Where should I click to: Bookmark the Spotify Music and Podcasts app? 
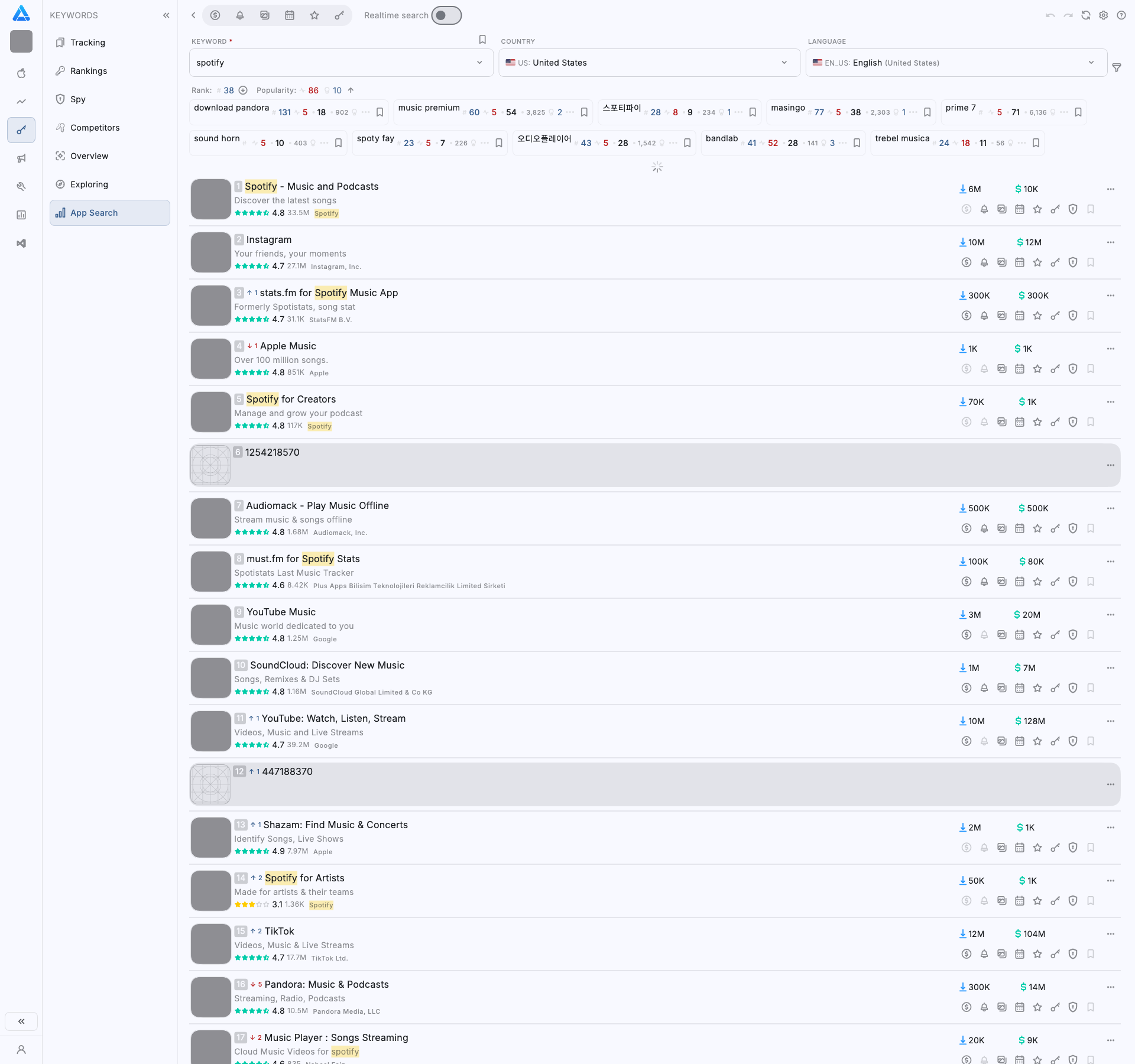pos(1091,209)
